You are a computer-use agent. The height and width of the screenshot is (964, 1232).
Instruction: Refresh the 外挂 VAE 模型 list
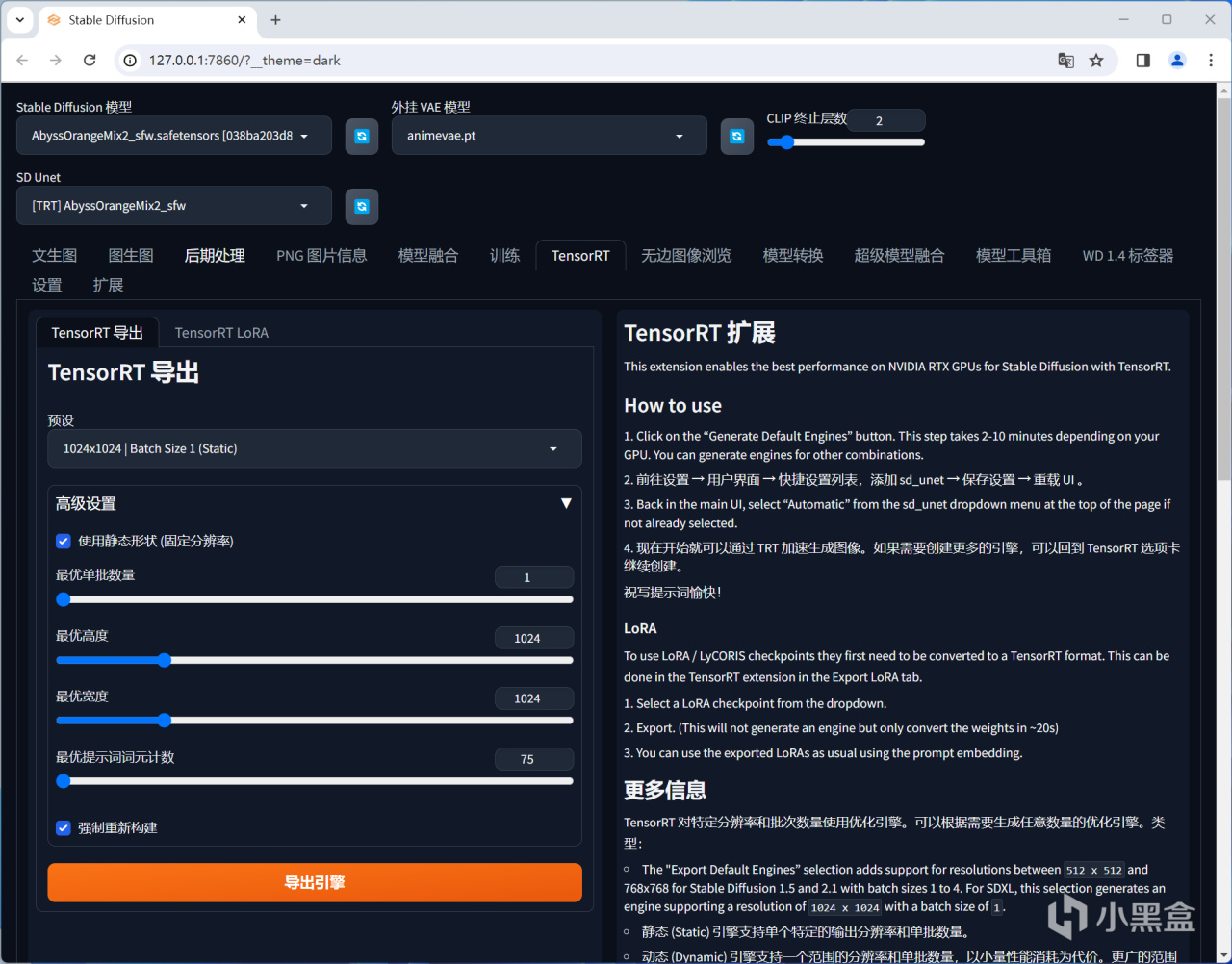[x=737, y=136]
